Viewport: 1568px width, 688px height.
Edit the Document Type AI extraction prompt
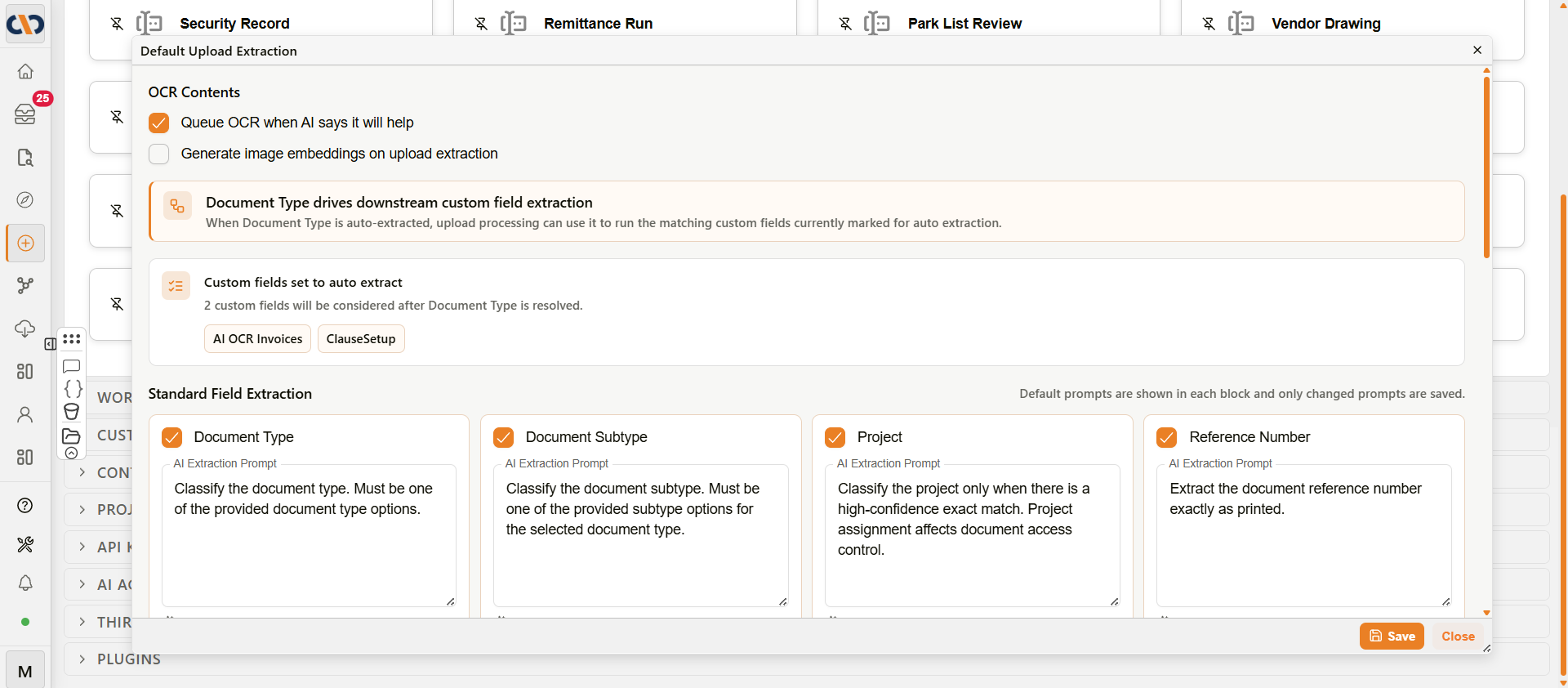tap(309, 535)
